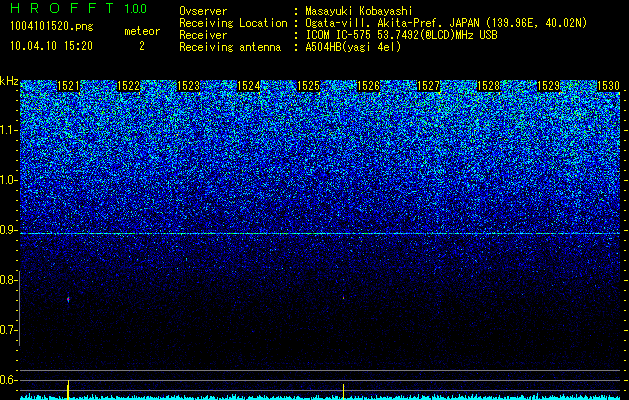629x400 pixels.
Task: Click the yellow meteor spike under 1526
Action: pos(343,392)
